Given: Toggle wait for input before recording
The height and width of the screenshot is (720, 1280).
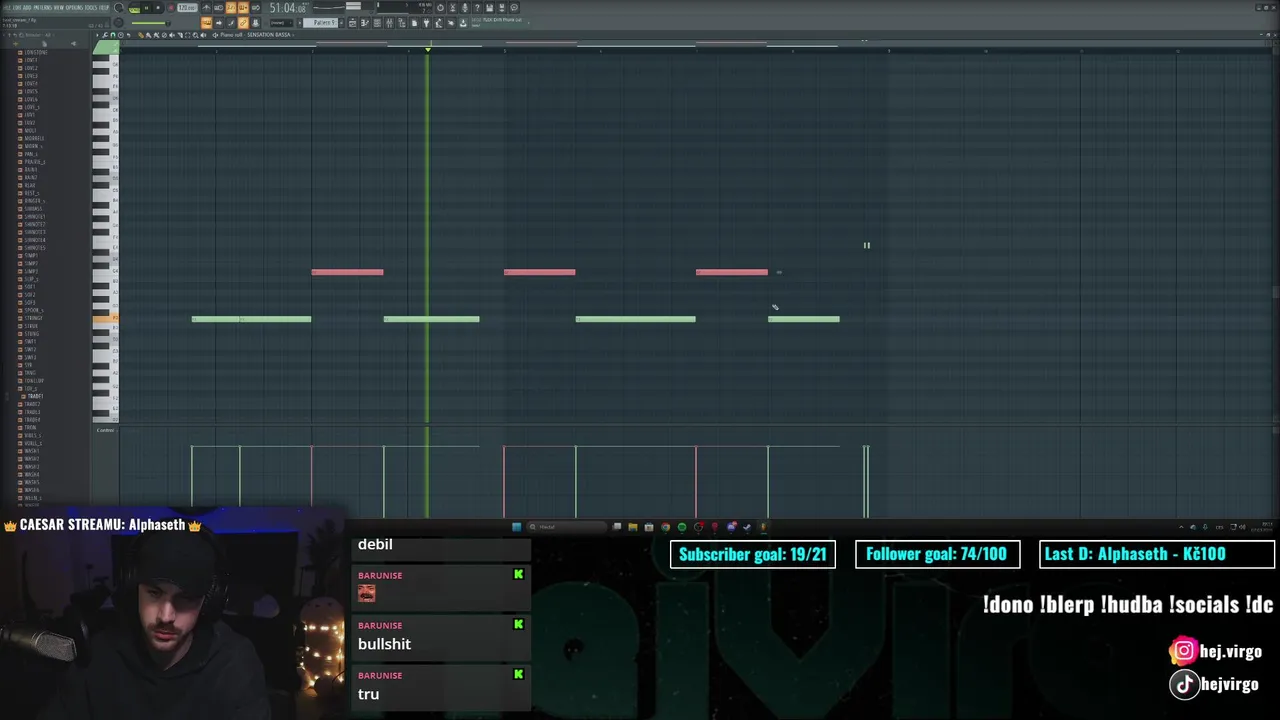Looking at the screenshot, I should pos(218,8).
